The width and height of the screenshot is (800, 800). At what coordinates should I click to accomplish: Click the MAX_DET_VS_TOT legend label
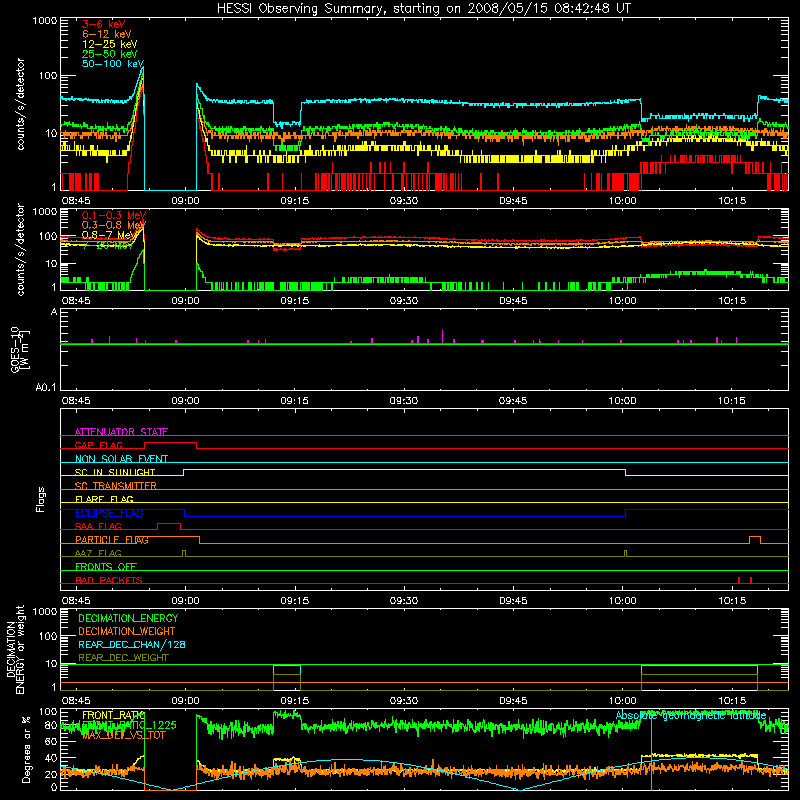coord(123,735)
